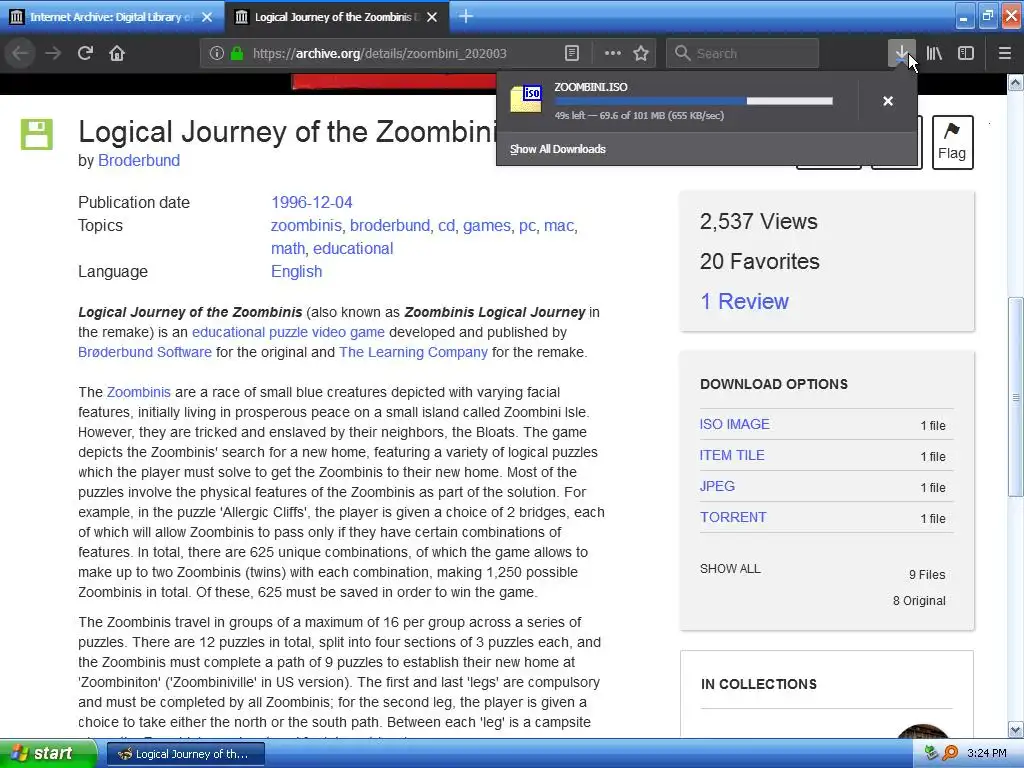Click the green padlock secure icon

237,54
